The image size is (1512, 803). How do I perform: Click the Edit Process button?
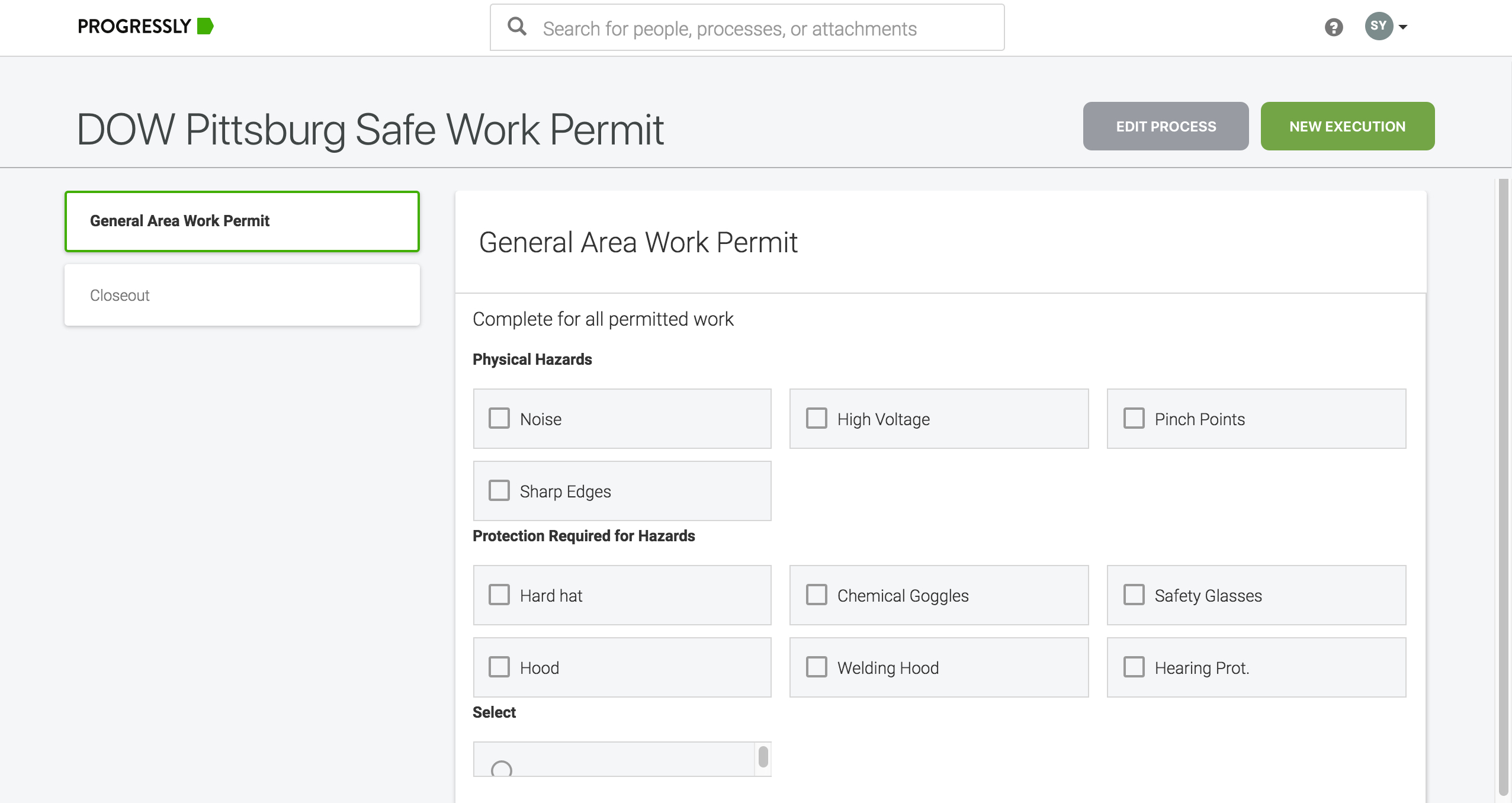click(x=1166, y=126)
